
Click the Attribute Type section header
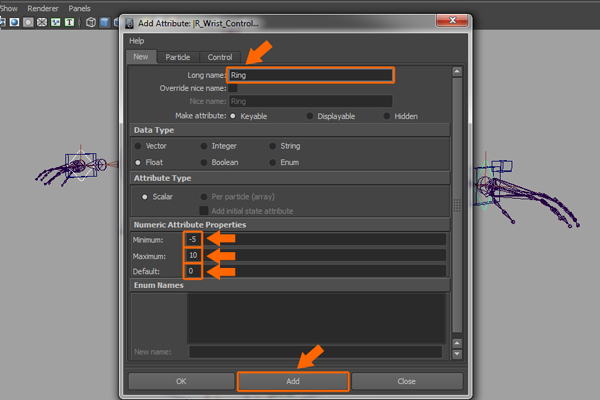(x=290, y=178)
